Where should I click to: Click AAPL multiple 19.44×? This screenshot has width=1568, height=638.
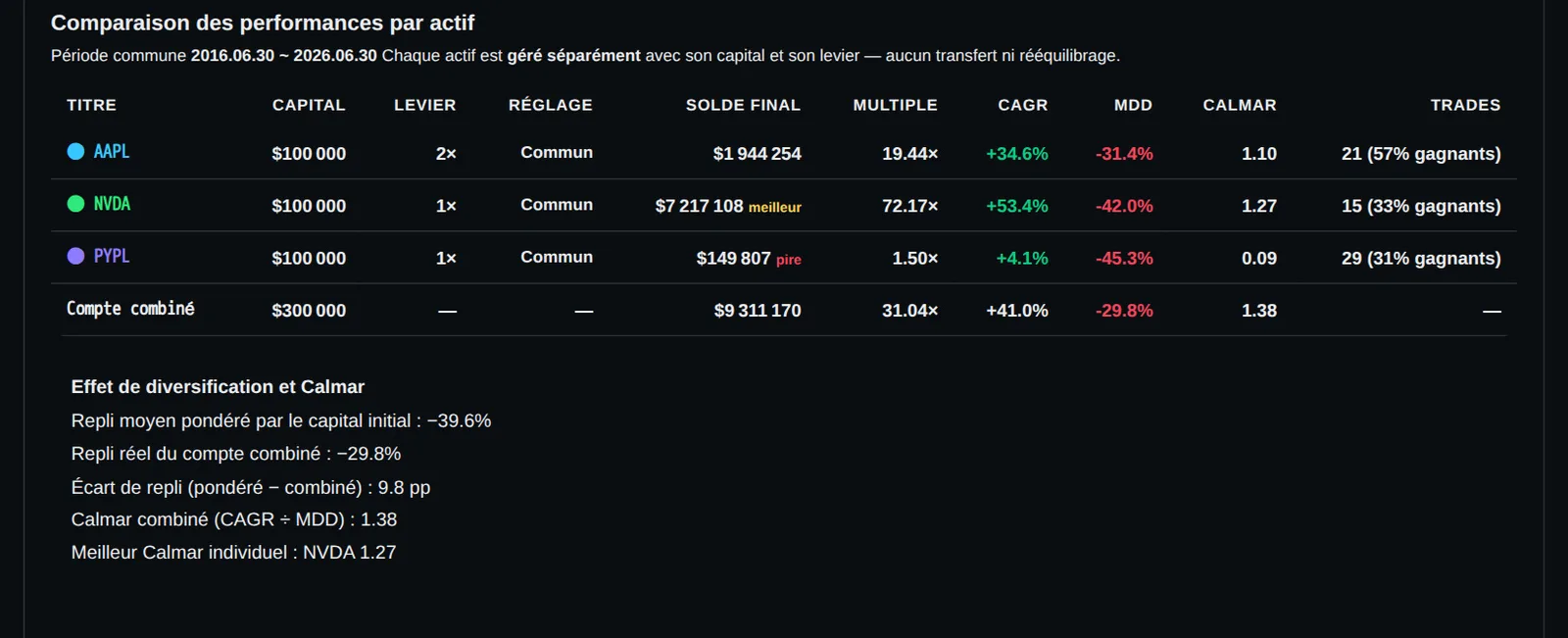(909, 154)
